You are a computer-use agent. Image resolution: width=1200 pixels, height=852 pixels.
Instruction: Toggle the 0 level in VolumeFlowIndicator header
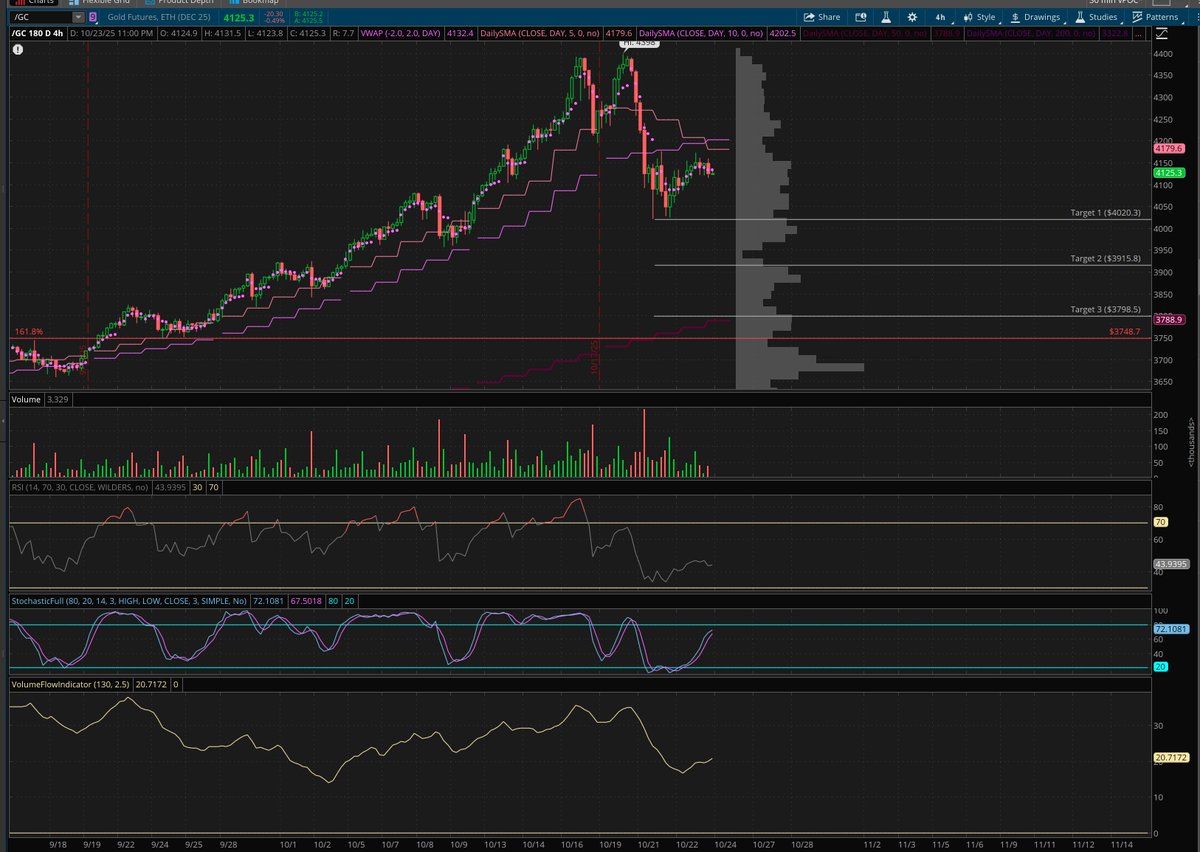tap(174, 686)
